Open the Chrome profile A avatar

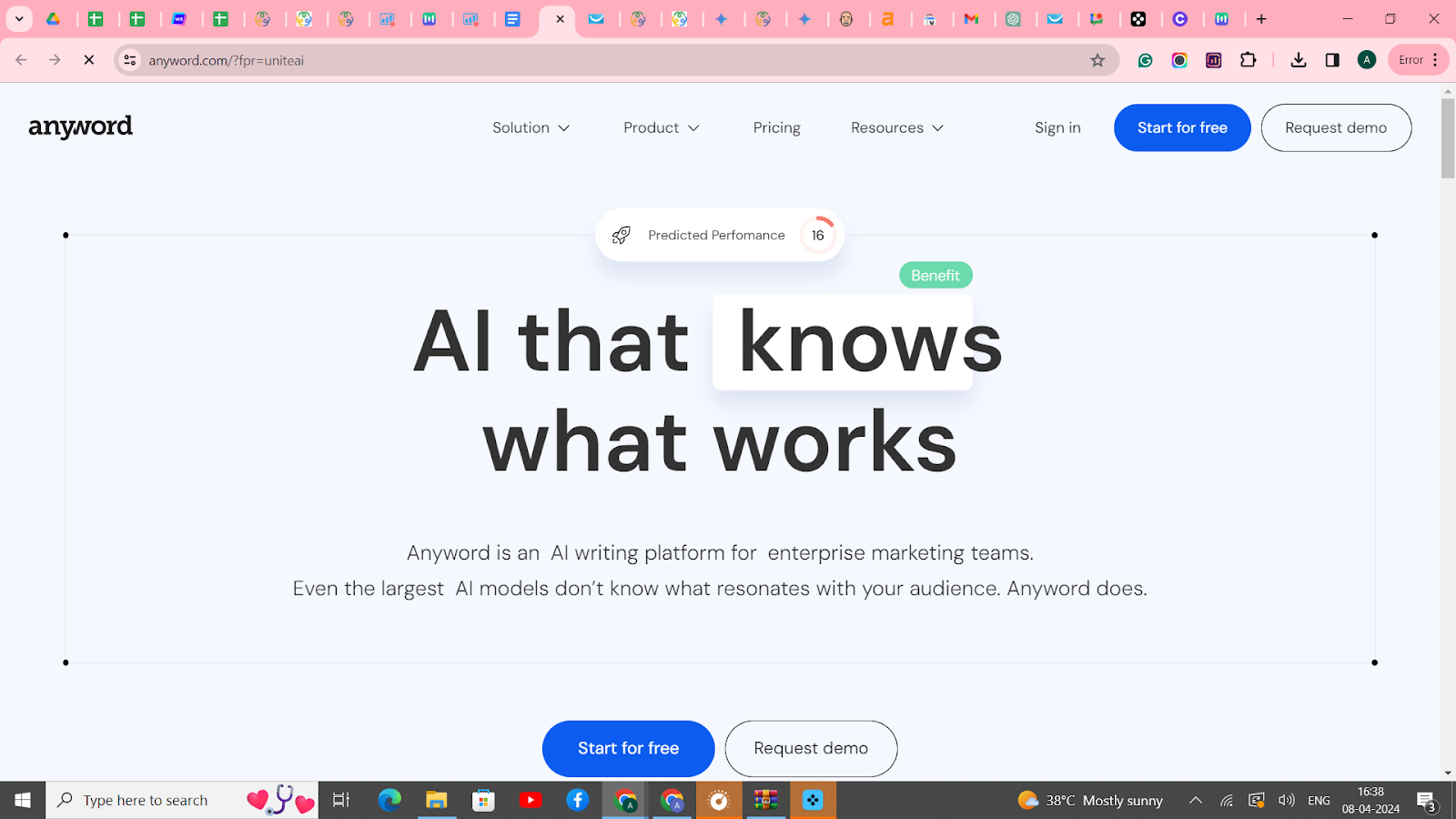(1367, 60)
